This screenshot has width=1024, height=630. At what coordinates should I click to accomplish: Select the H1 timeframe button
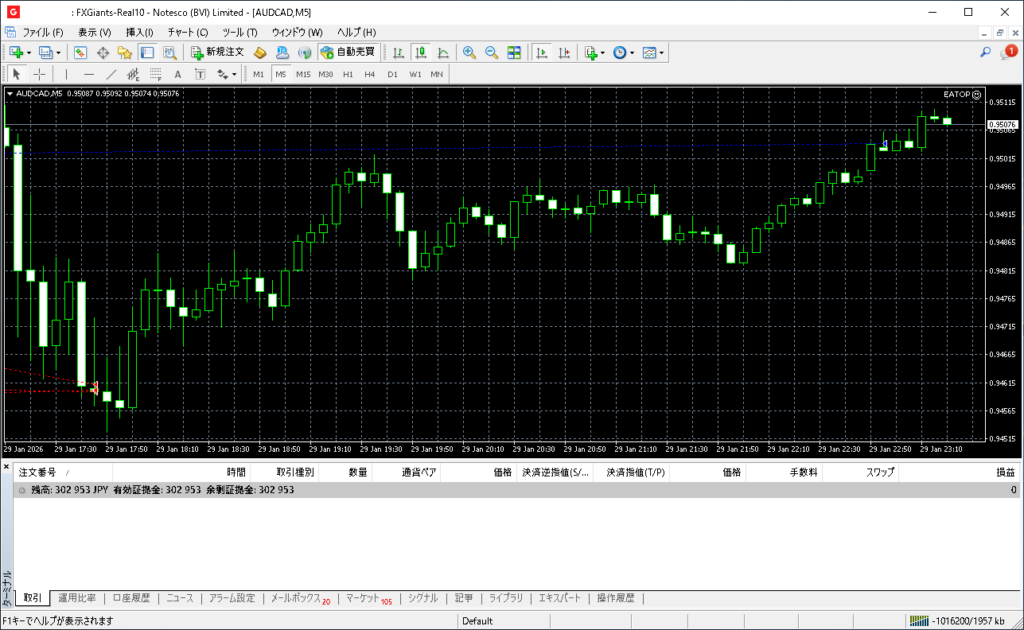(x=348, y=74)
